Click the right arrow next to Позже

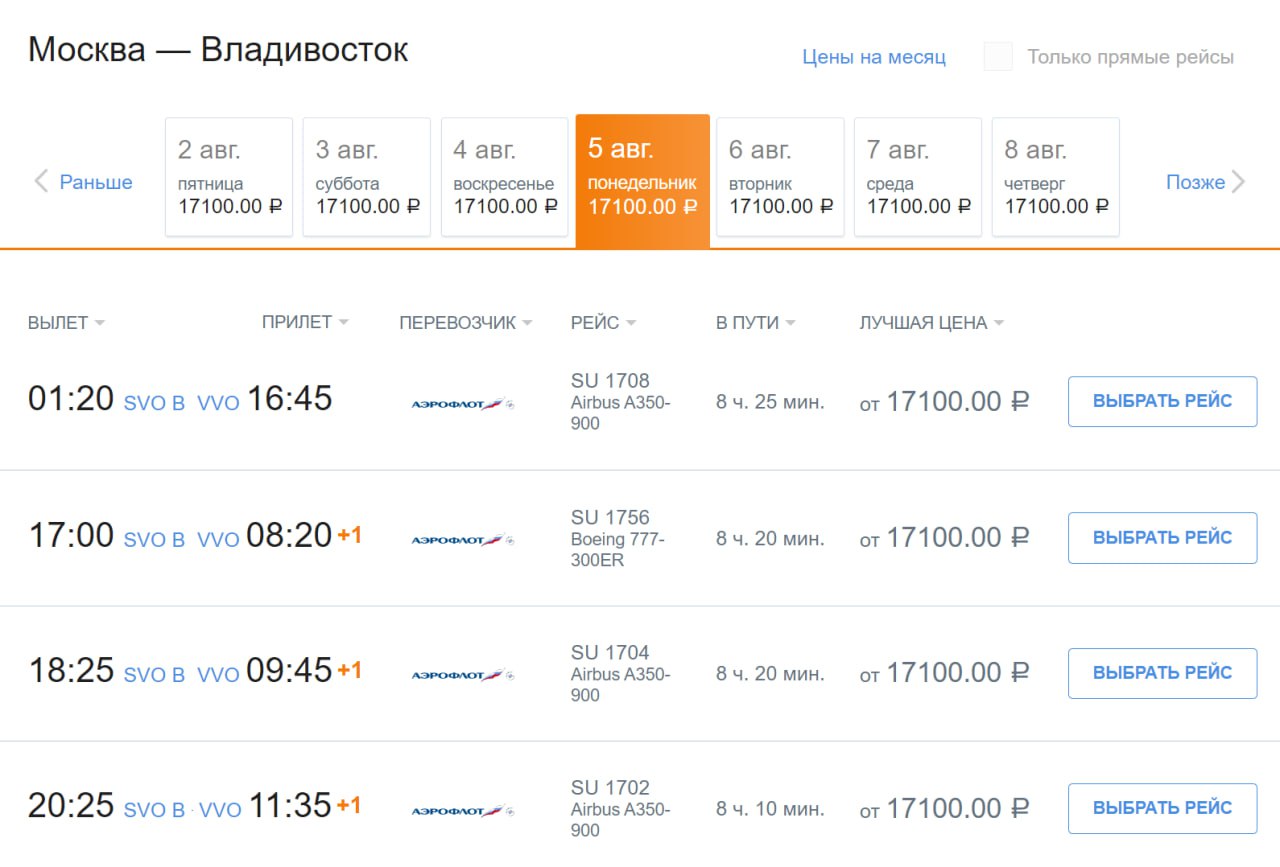pos(1238,182)
